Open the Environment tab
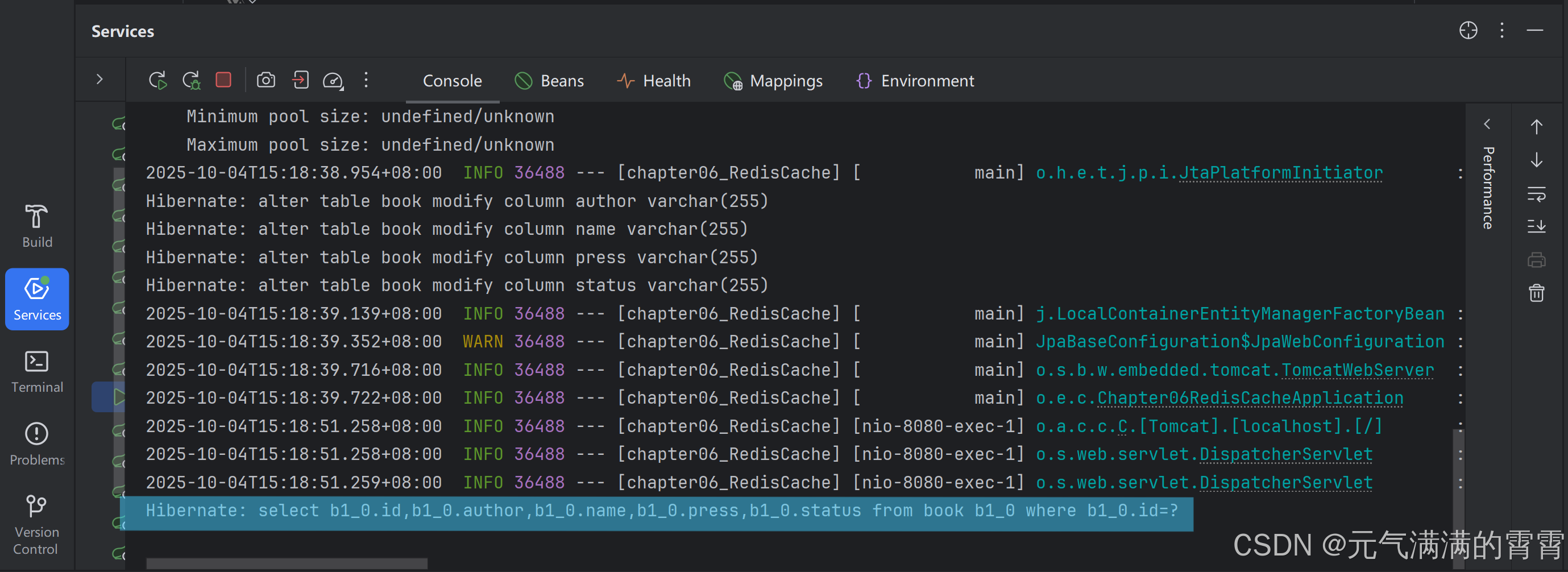Viewport: 1568px width, 572px height. point(915,81)
